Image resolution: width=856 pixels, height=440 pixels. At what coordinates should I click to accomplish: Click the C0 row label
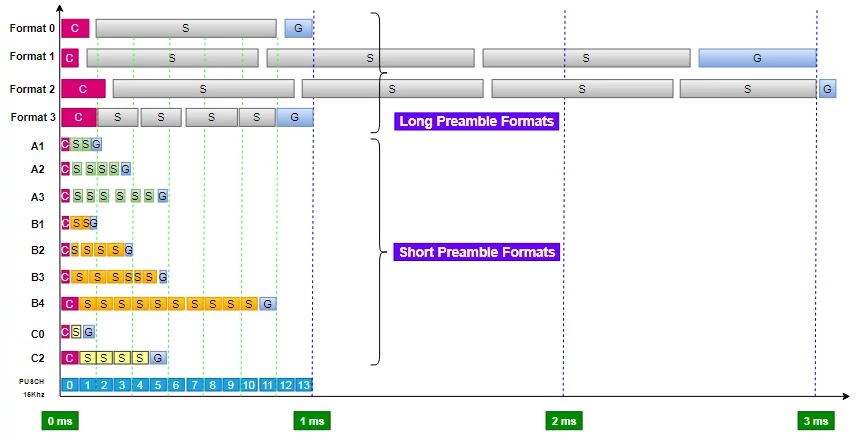[38, 331]
